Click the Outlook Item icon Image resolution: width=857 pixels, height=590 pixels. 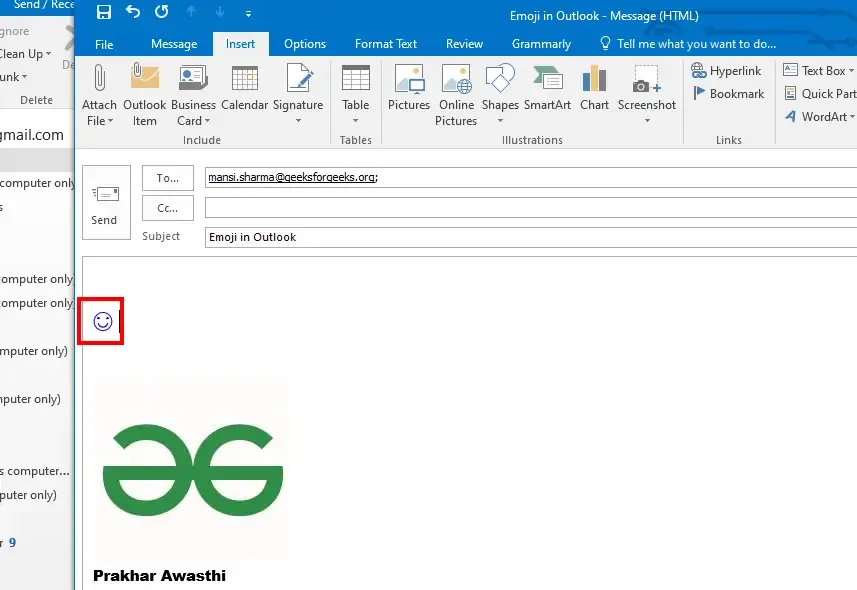point(145,77)
